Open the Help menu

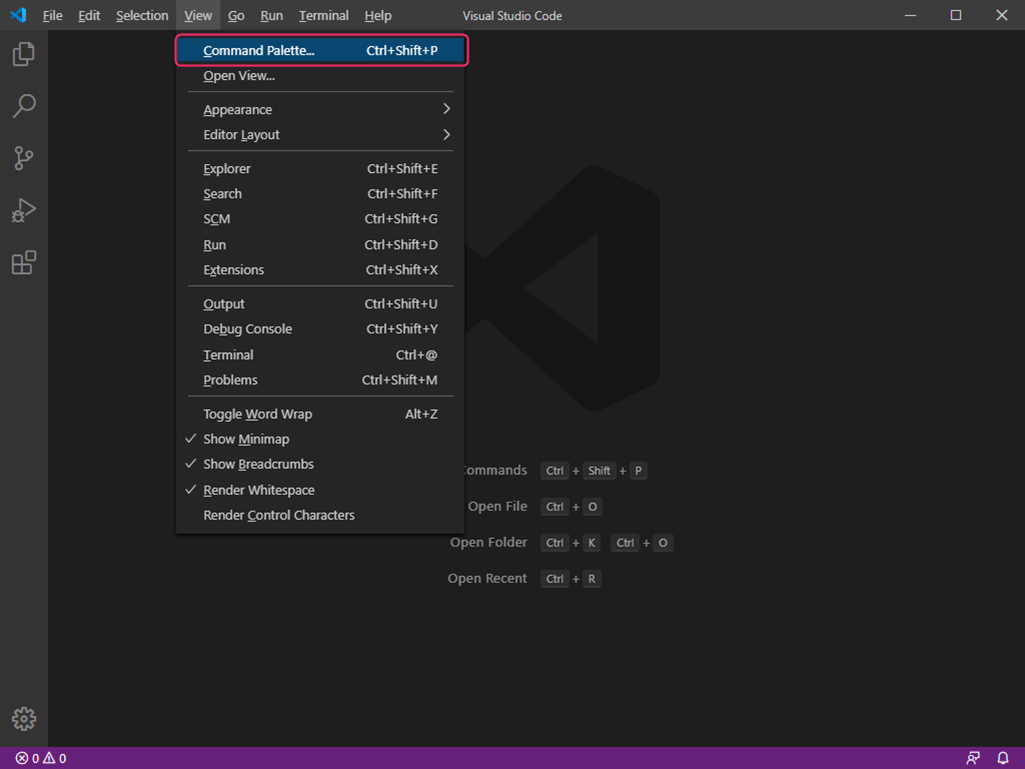click(378, 15)
